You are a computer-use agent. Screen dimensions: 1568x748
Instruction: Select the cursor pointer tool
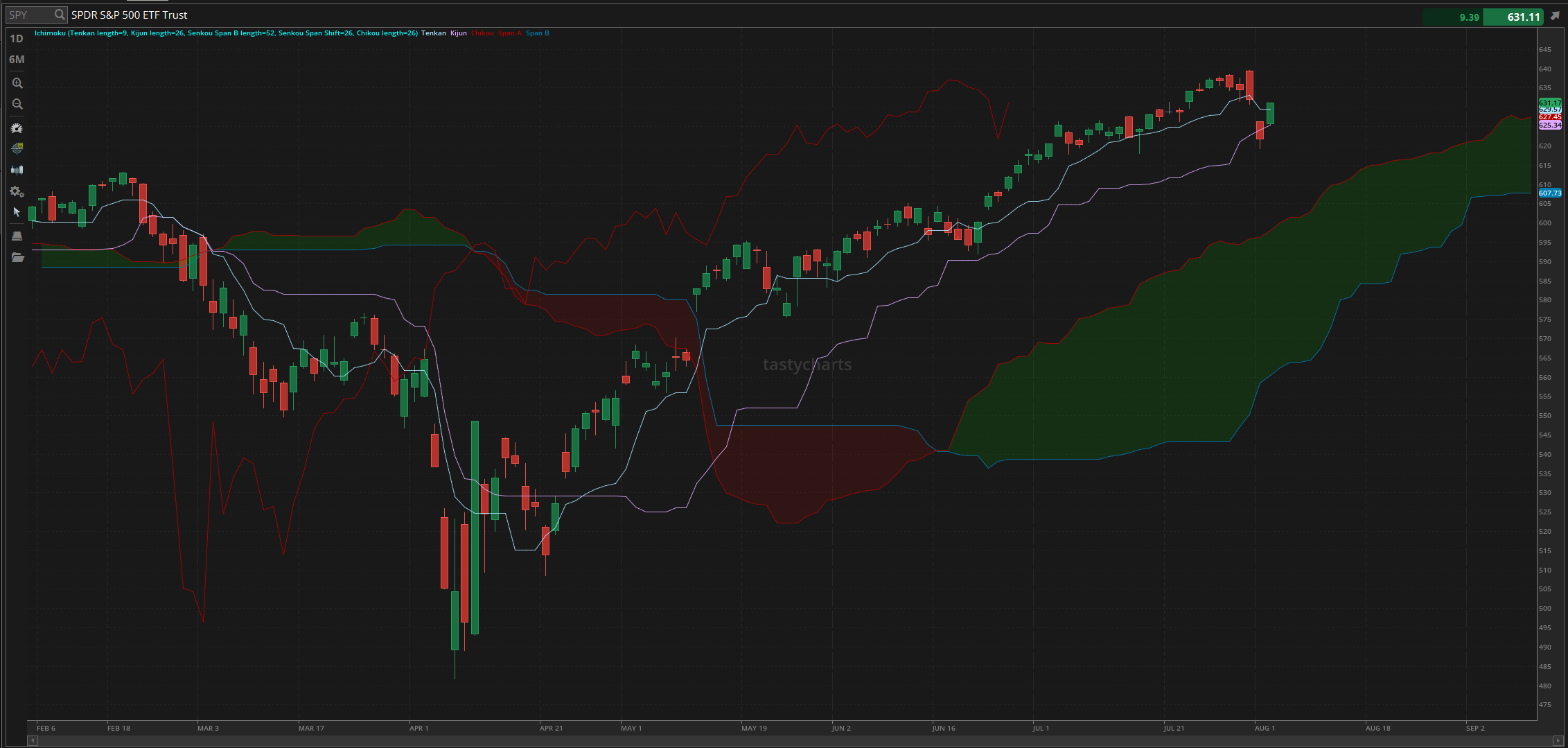(17, 212)
